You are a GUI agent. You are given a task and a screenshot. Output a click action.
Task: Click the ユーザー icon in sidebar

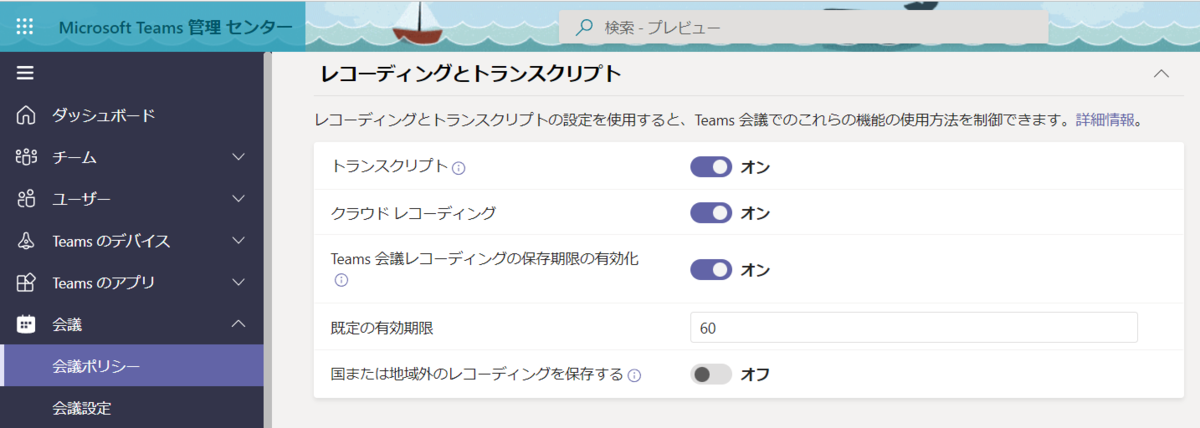point(26,199)
